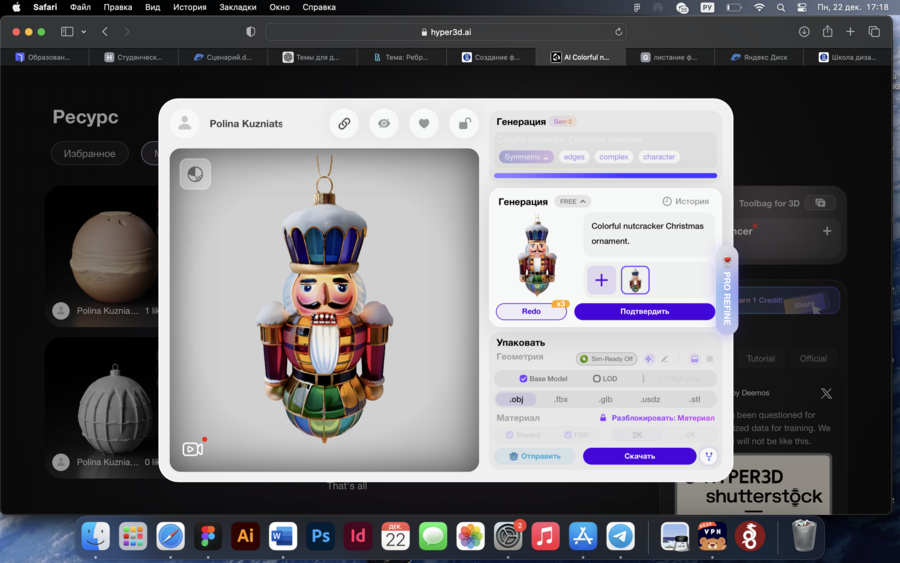Click the sparkle geometry icon
Screen dimensions: 900x563
point(649,359)
